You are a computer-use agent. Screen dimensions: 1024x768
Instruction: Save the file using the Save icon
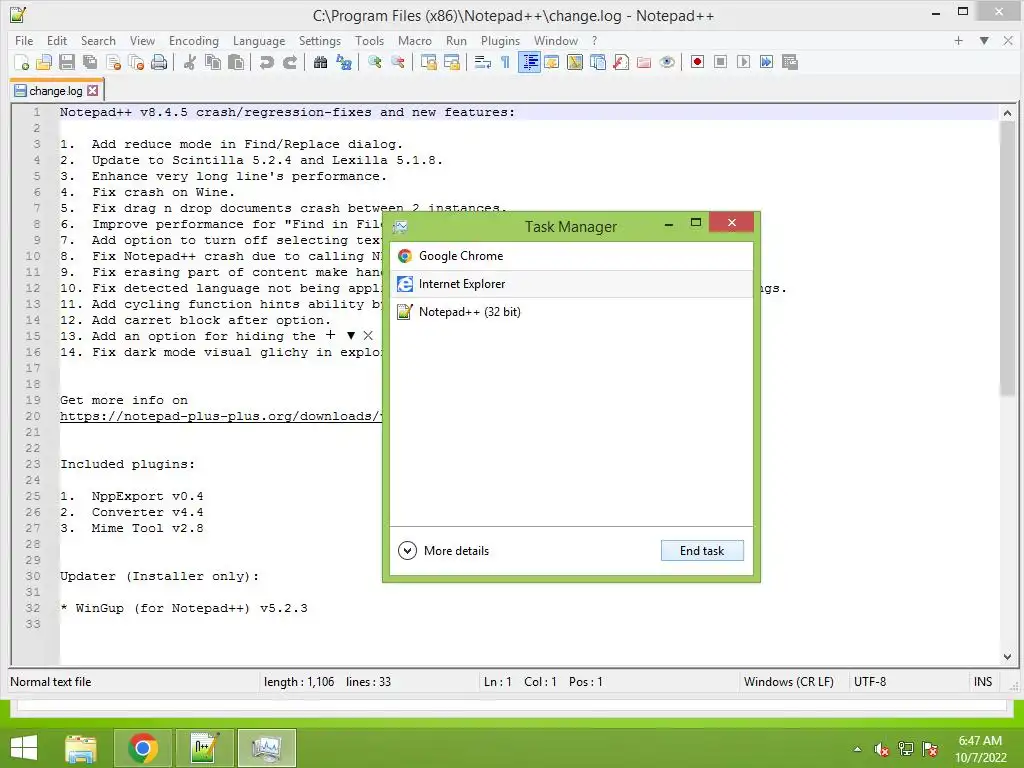[x=67, y=62]
